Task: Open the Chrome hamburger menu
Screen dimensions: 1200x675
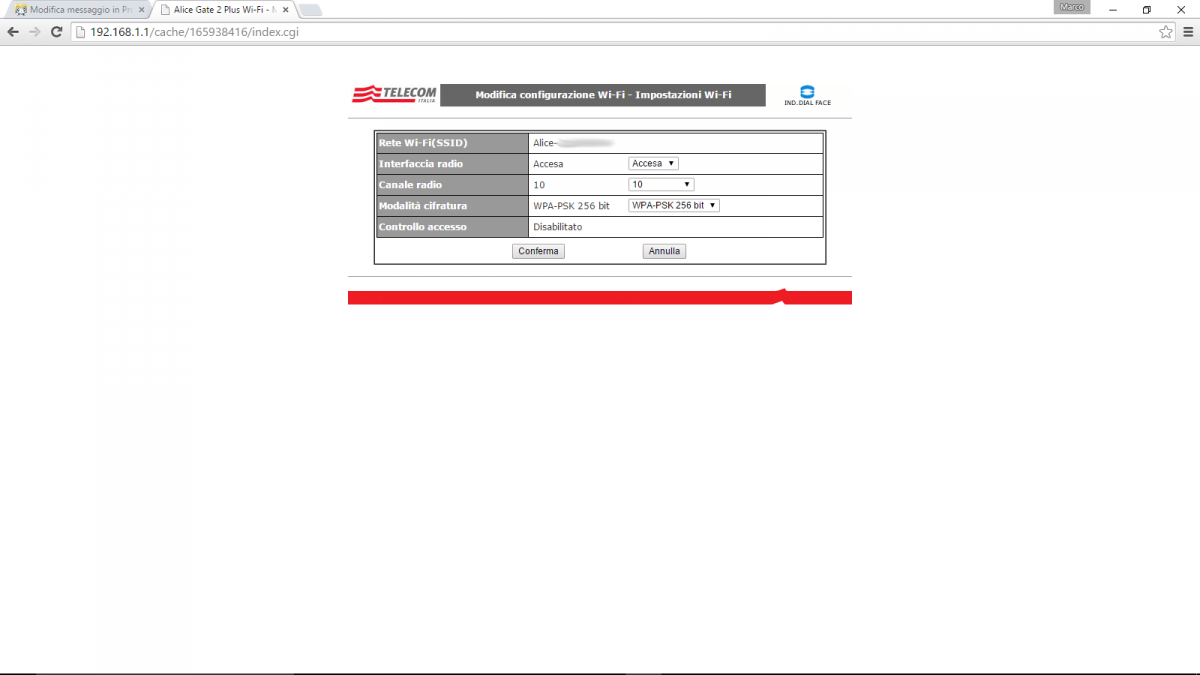Action: (x=1186, y=32)
